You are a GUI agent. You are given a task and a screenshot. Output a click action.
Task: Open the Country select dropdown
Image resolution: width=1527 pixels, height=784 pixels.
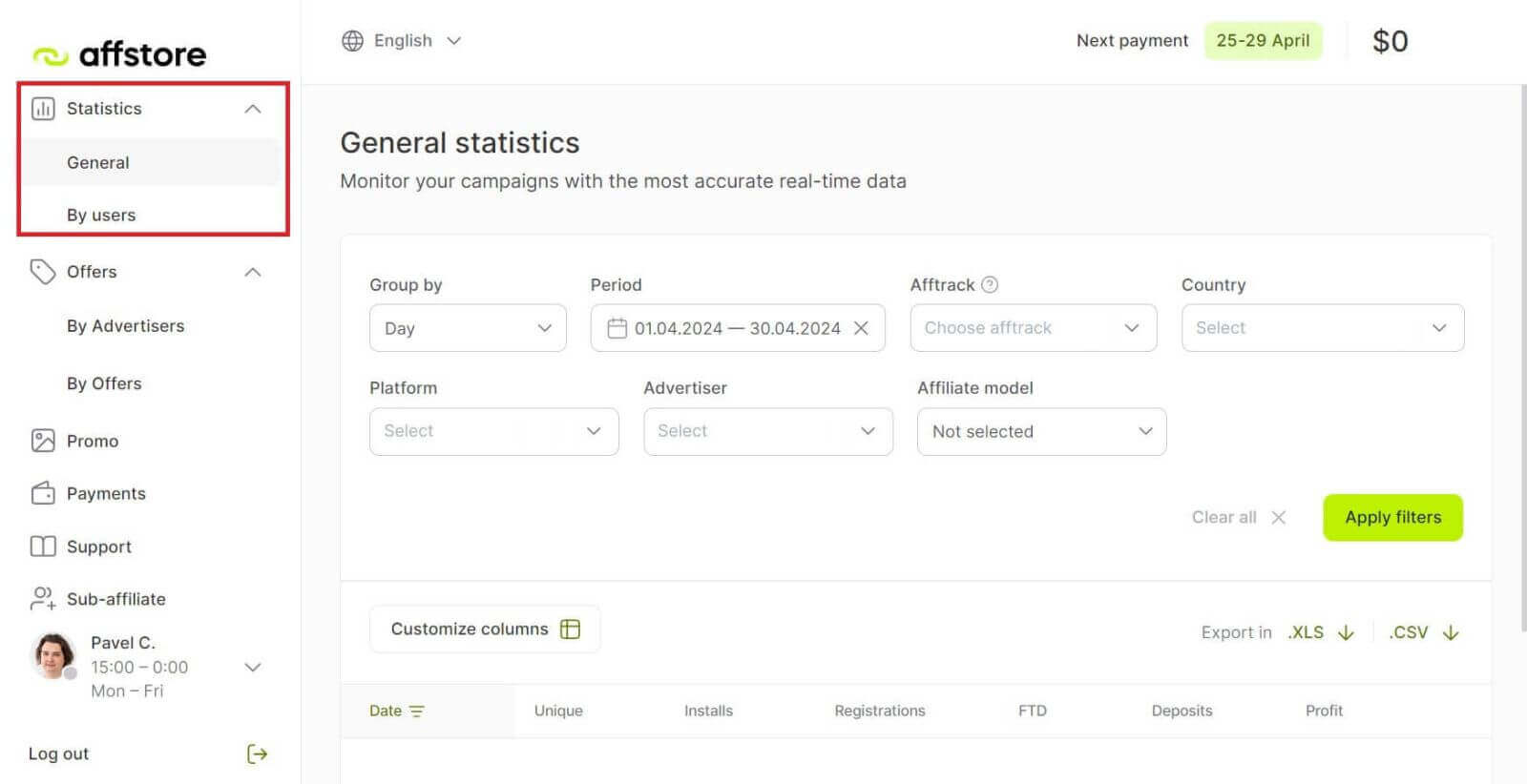coord(1322,328)
